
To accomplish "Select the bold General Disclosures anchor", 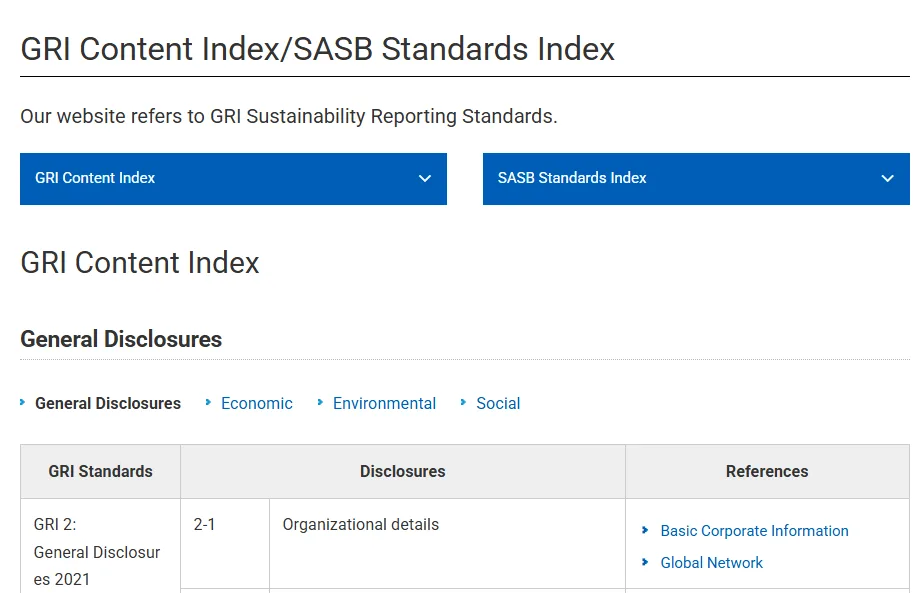I will [x=108, y=404].
